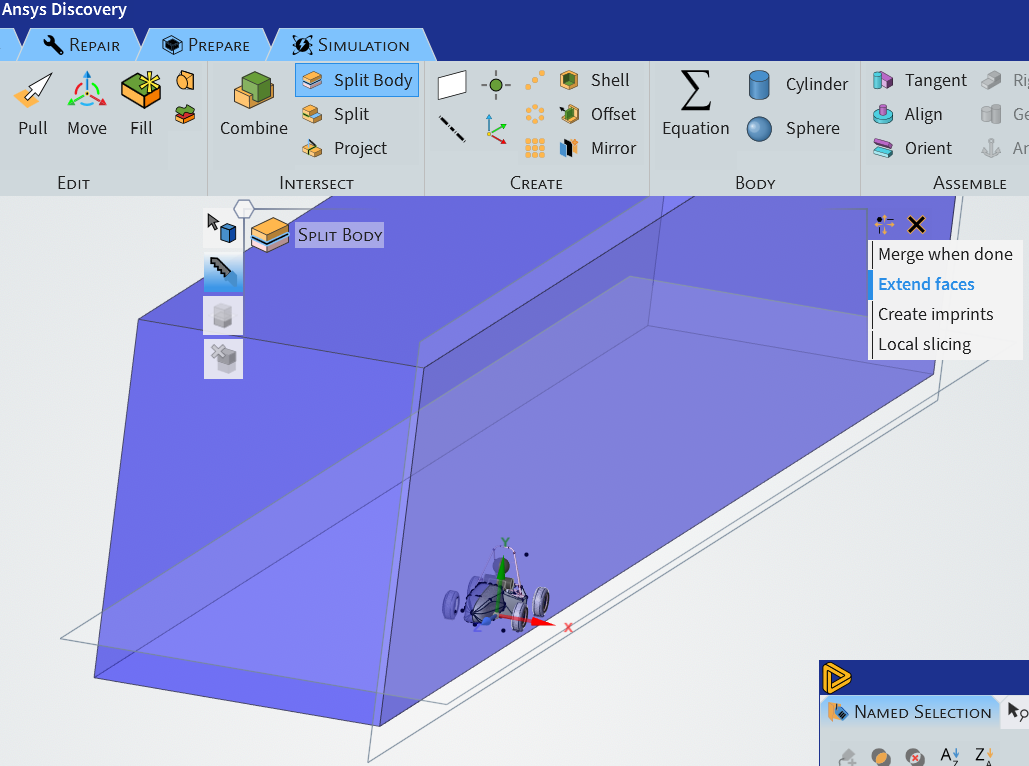The image size is (1029, 766).
Task: Click the grayed remove-regions cube tool guide
Action: (x=223, y=358)
